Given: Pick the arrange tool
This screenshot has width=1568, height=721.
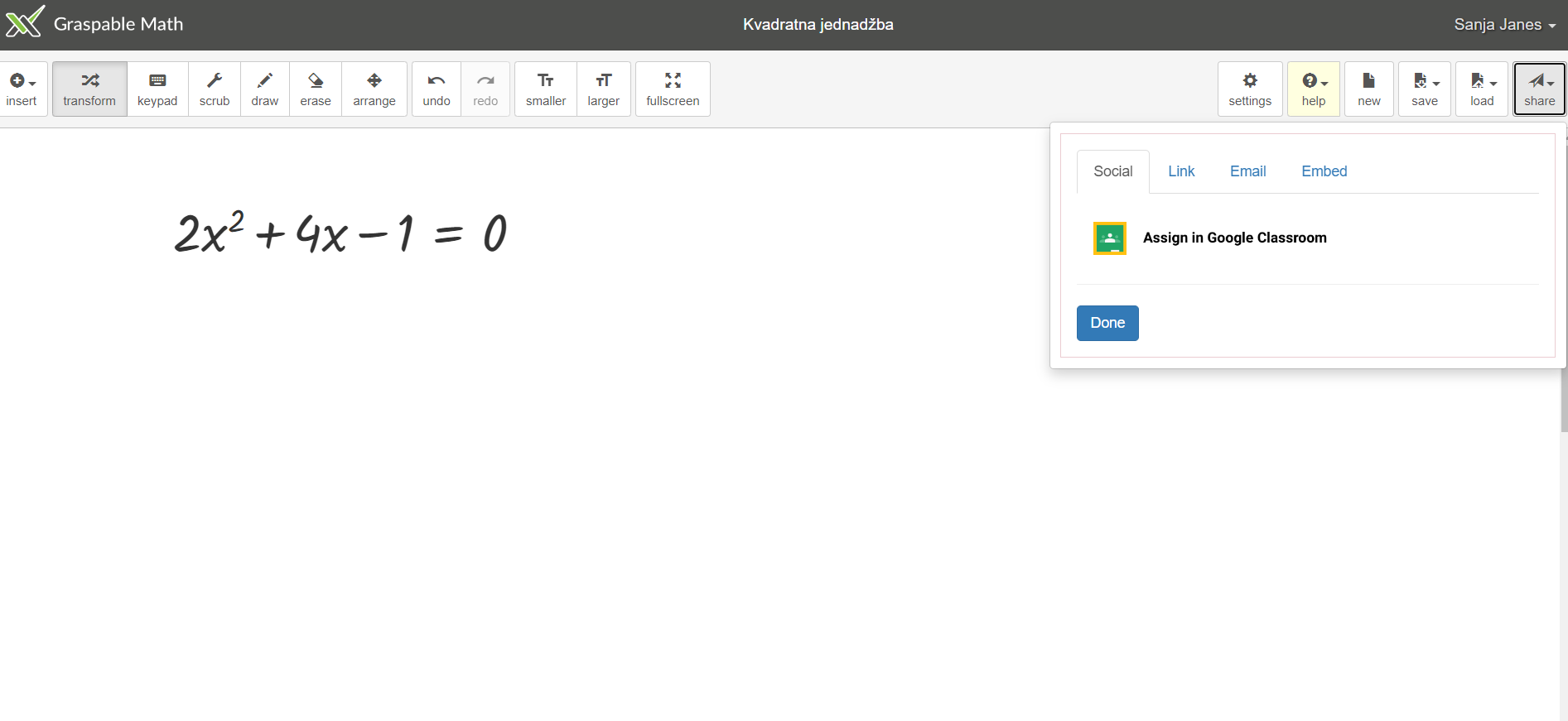Looking at the screenshot, I should 374,89.
